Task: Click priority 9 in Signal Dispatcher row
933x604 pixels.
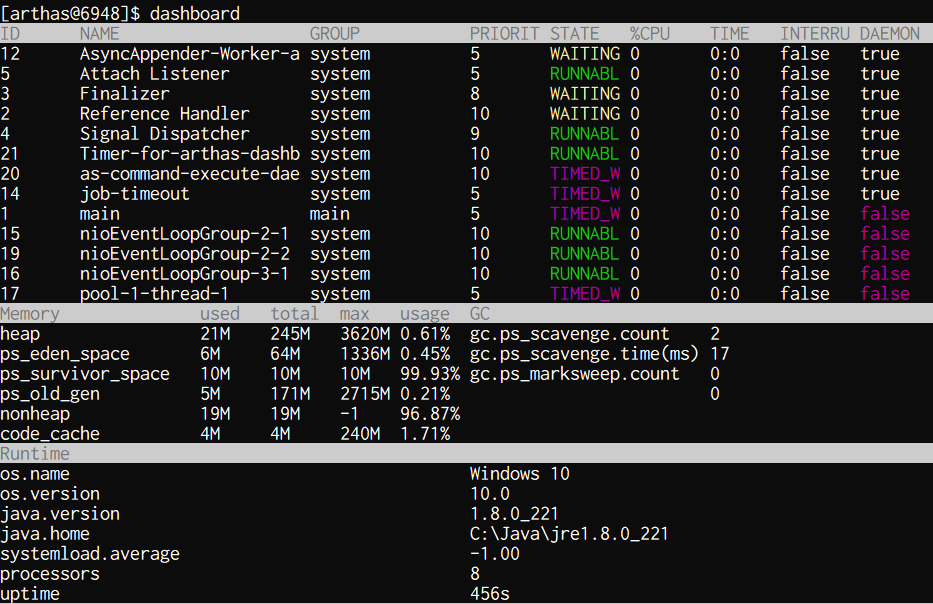Action: (475, 134)
